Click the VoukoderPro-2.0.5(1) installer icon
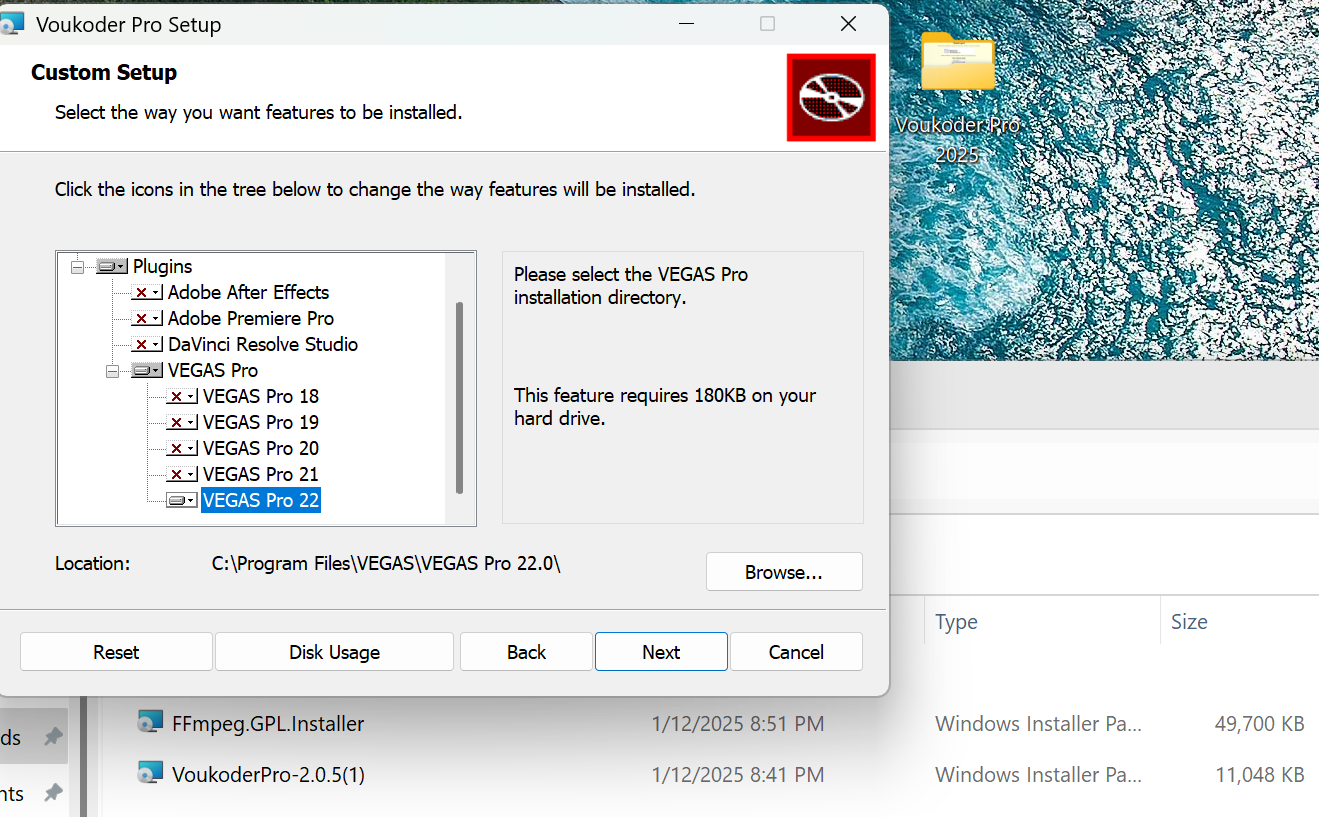Image resolution: width=1319 pixels, height=817 pixels. (x=150, y=774)
